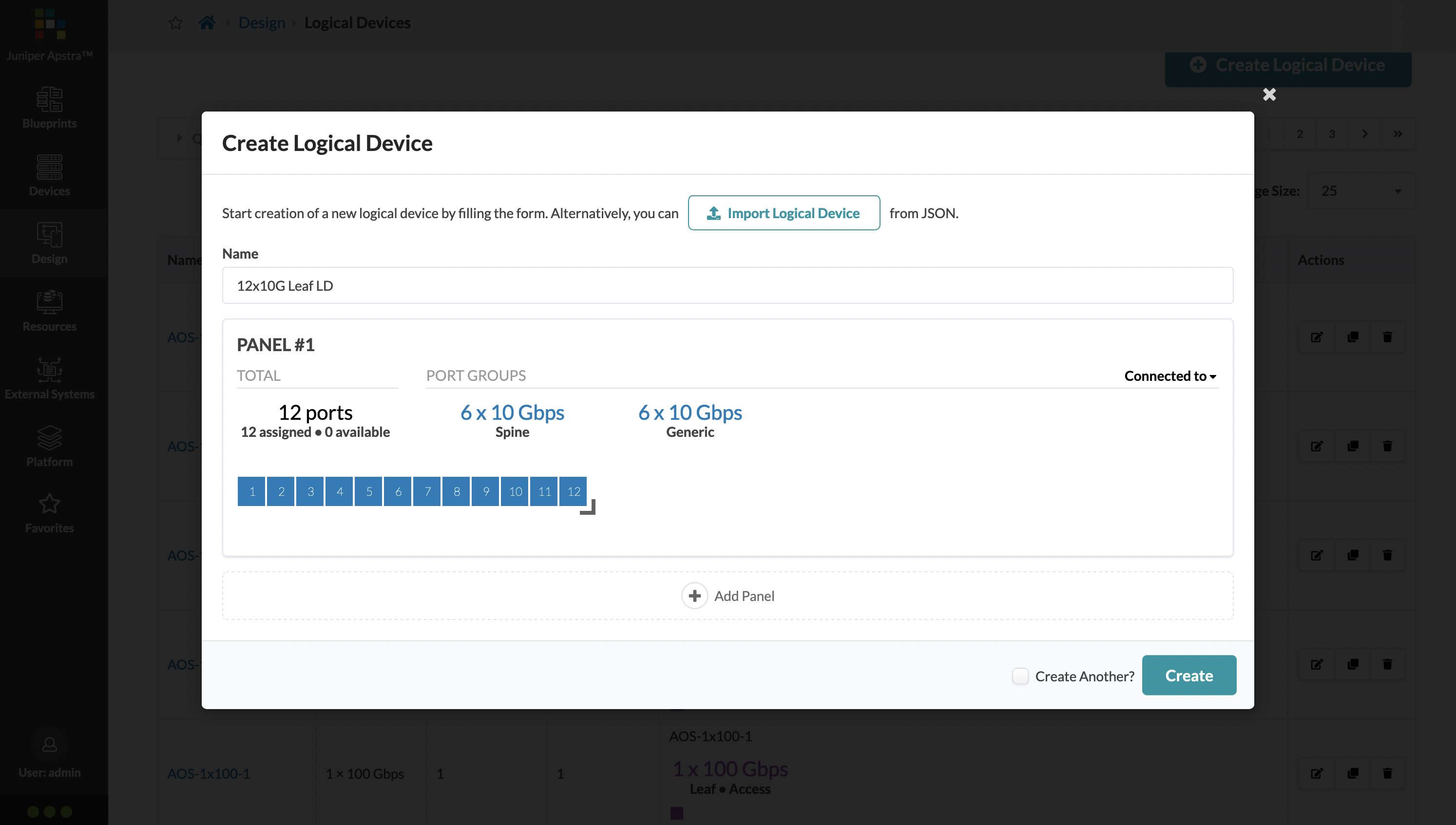The width and height of the screenshot is (1456, 825).
Task: Click the Name input field
Action: [727, 286]
